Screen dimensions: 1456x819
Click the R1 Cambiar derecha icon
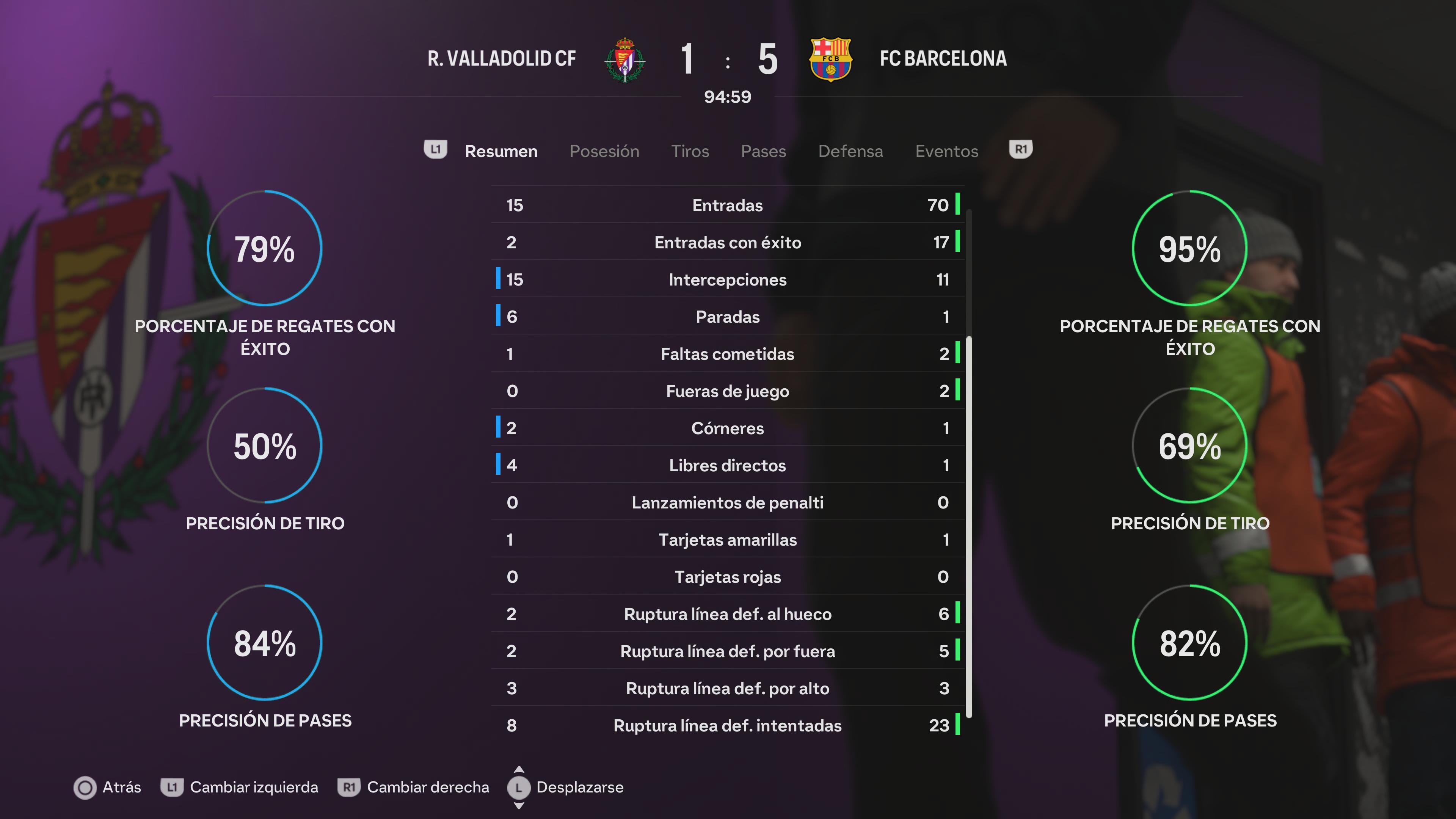pyautogui.click(x=349, y=787)
